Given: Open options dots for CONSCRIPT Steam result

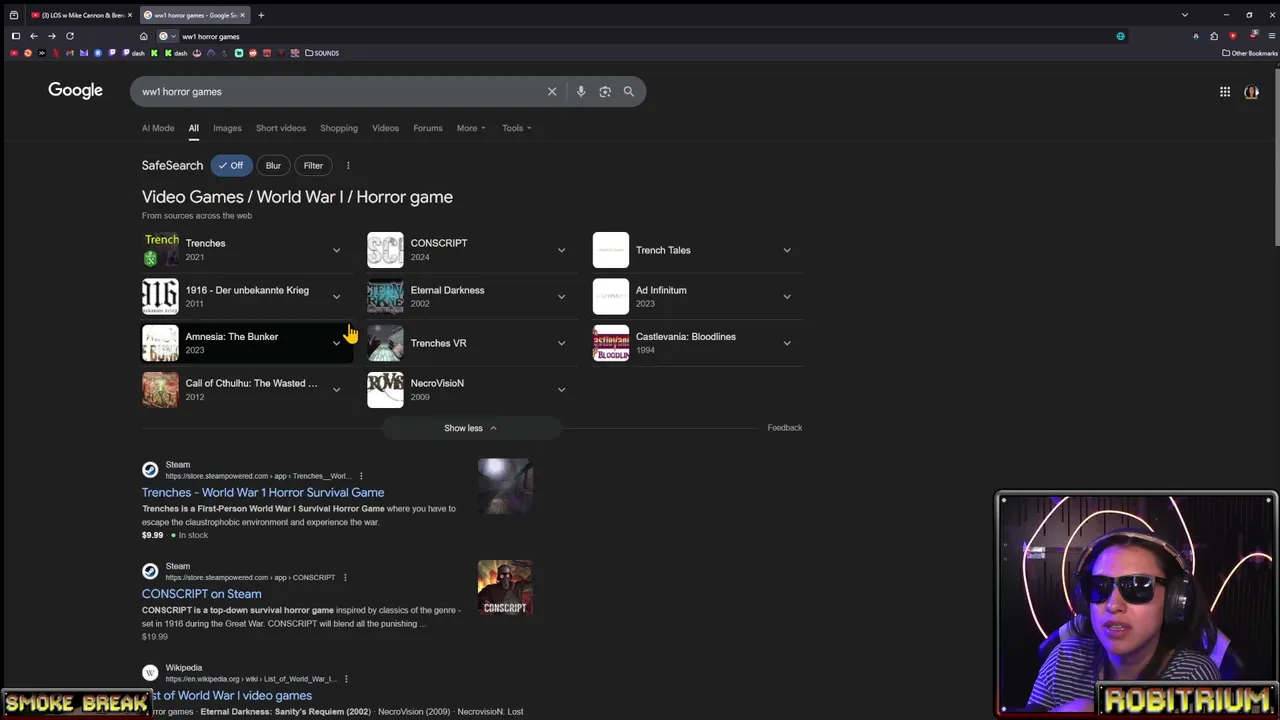Looking at the screenshot, I should (345, 577).
